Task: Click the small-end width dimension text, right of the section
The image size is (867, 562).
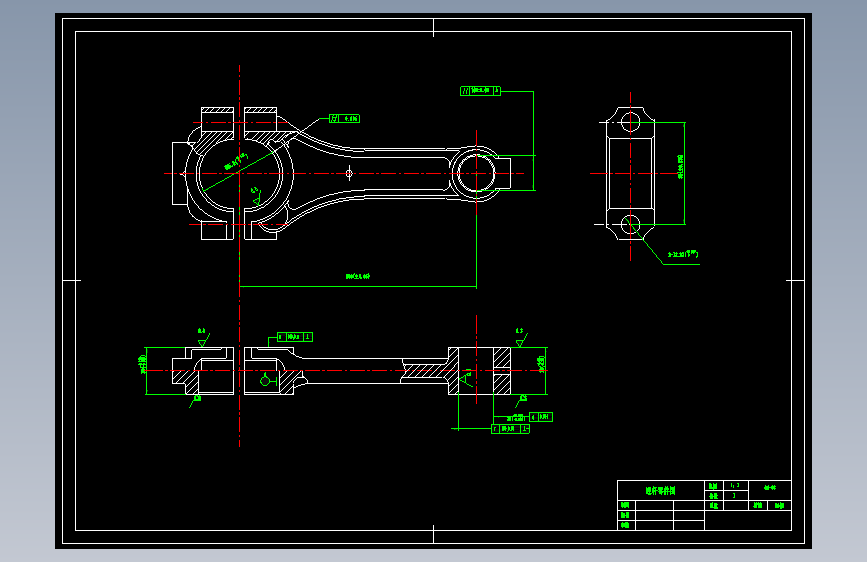Action: click(x=541, y=363)
